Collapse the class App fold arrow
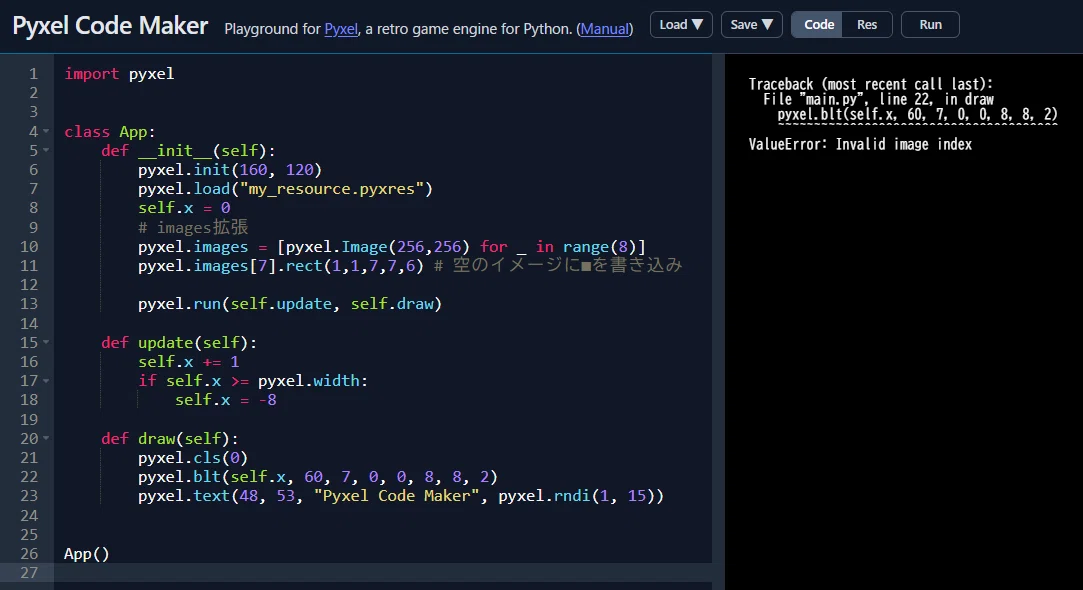1083x590 pixels. pyautogui.click(x=46, y=131)
